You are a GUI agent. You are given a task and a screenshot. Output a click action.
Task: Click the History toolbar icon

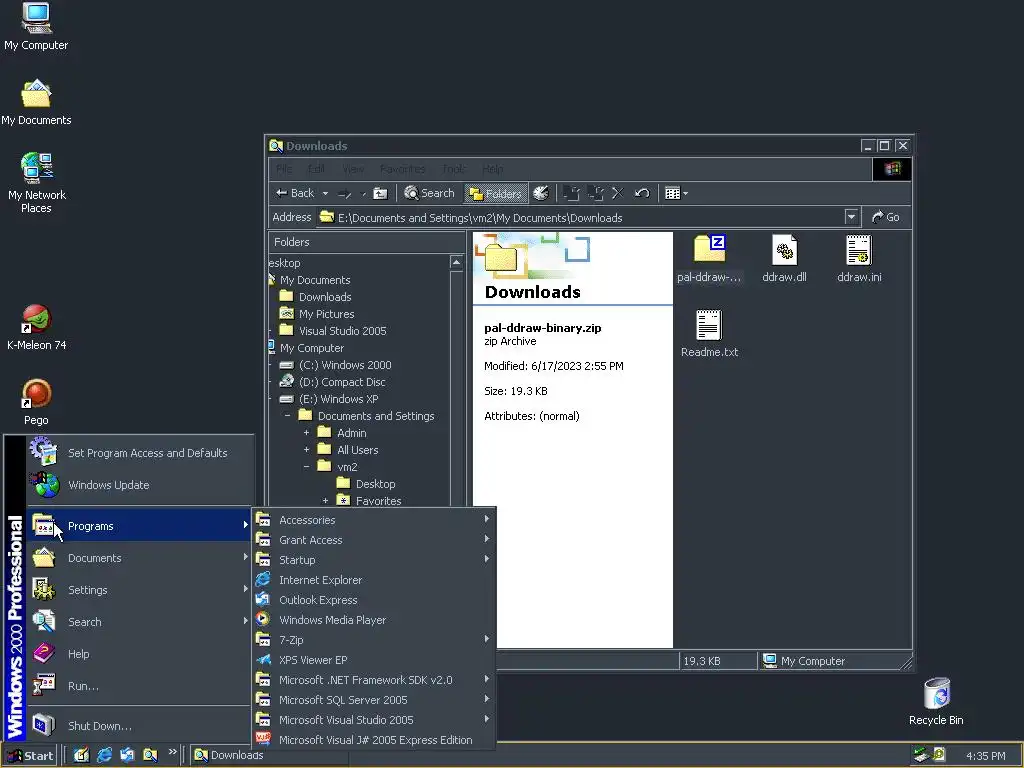[541, 193]
